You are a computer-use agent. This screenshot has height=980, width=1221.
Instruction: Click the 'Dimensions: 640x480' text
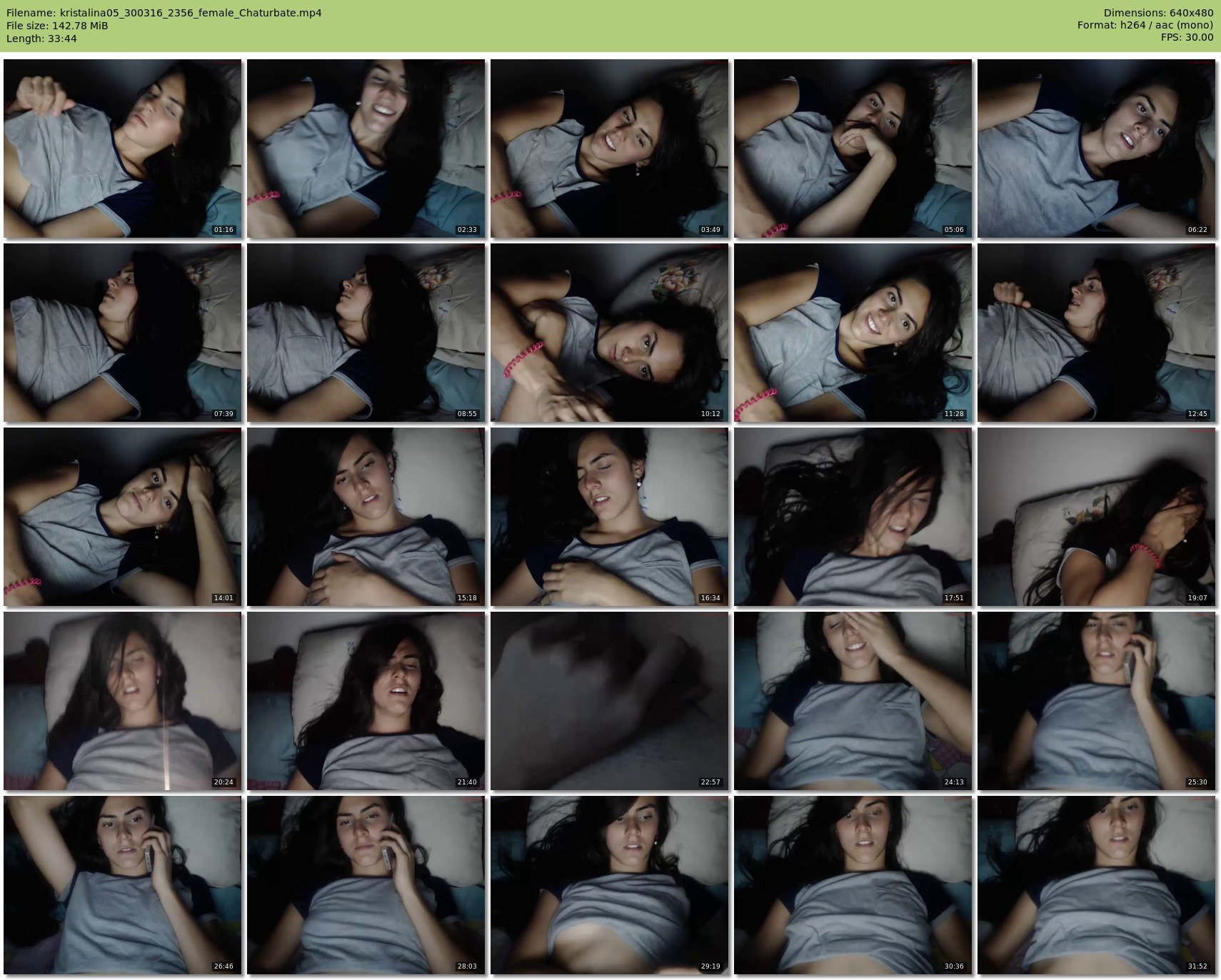pyautogui.click(x=1158, y=13)
